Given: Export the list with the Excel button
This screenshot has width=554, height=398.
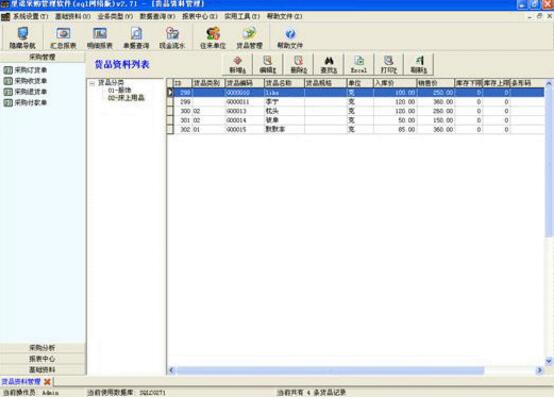Looking at the screenshot, I should tap(359, 64).
